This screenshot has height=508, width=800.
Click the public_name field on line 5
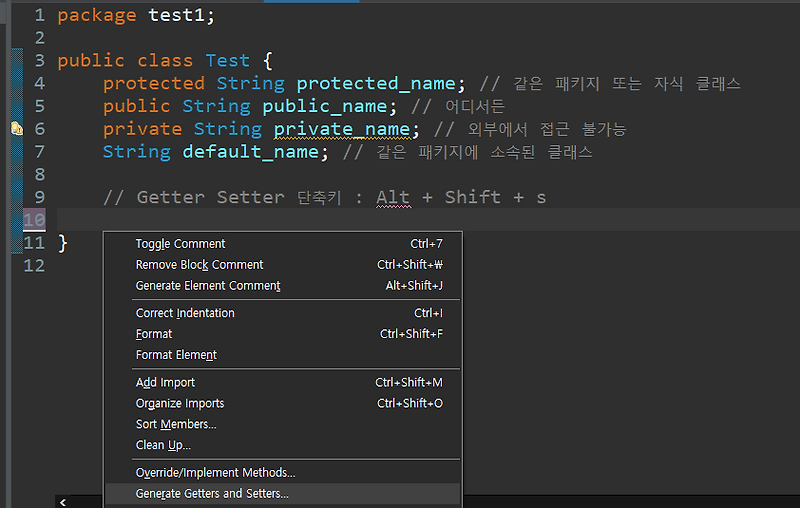pos(324,107)
